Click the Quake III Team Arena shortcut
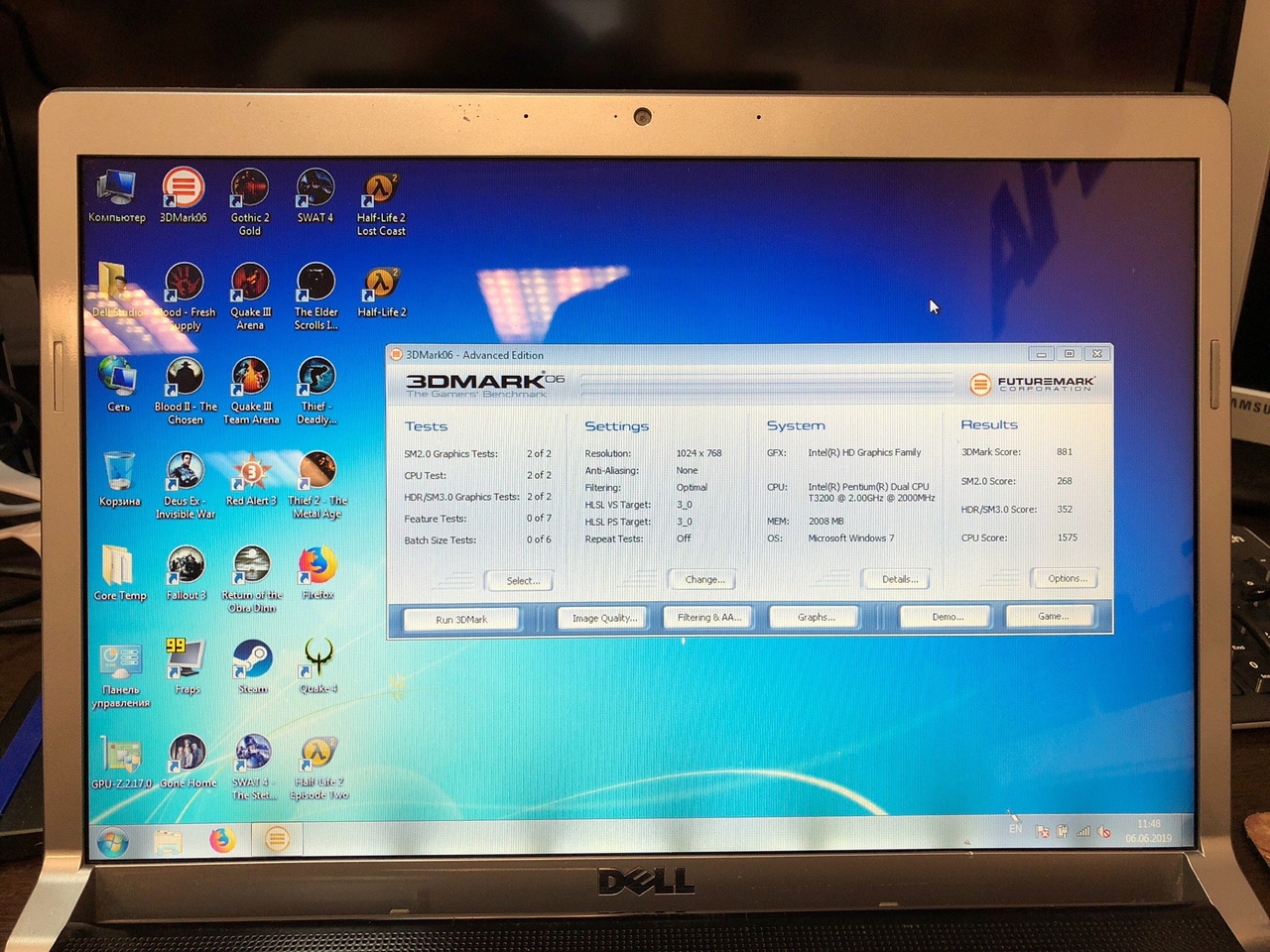 pyautogui.click(x=251, y=391)
